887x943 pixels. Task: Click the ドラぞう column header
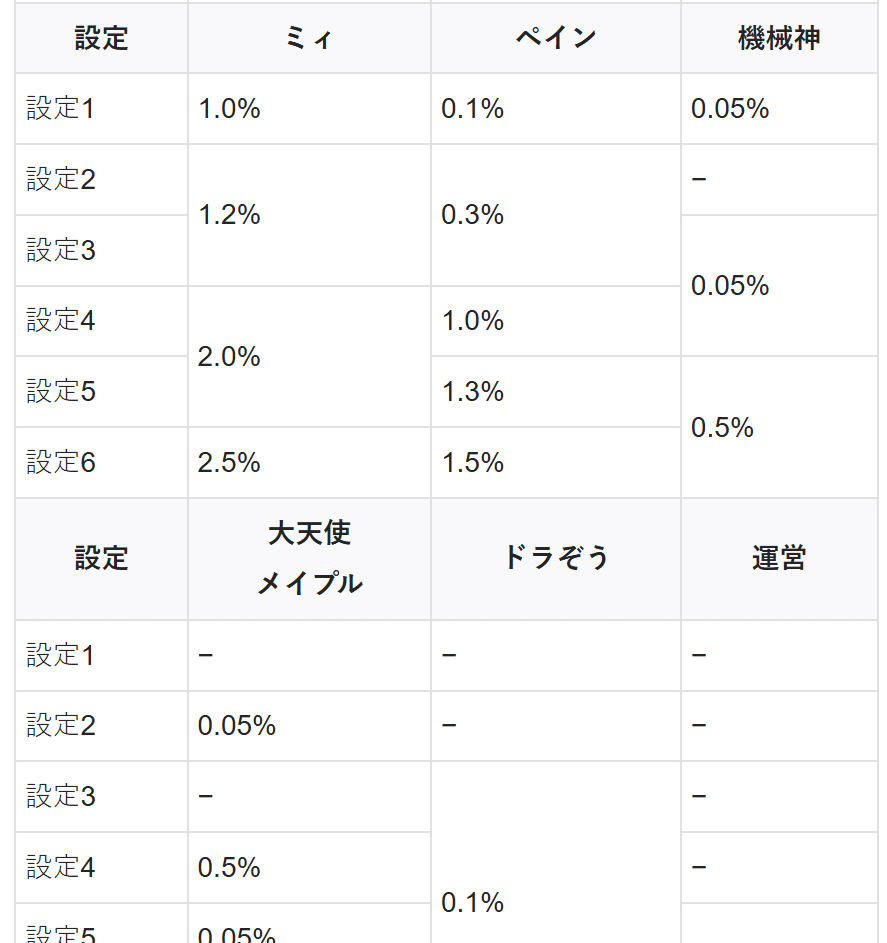pos(556,558)
